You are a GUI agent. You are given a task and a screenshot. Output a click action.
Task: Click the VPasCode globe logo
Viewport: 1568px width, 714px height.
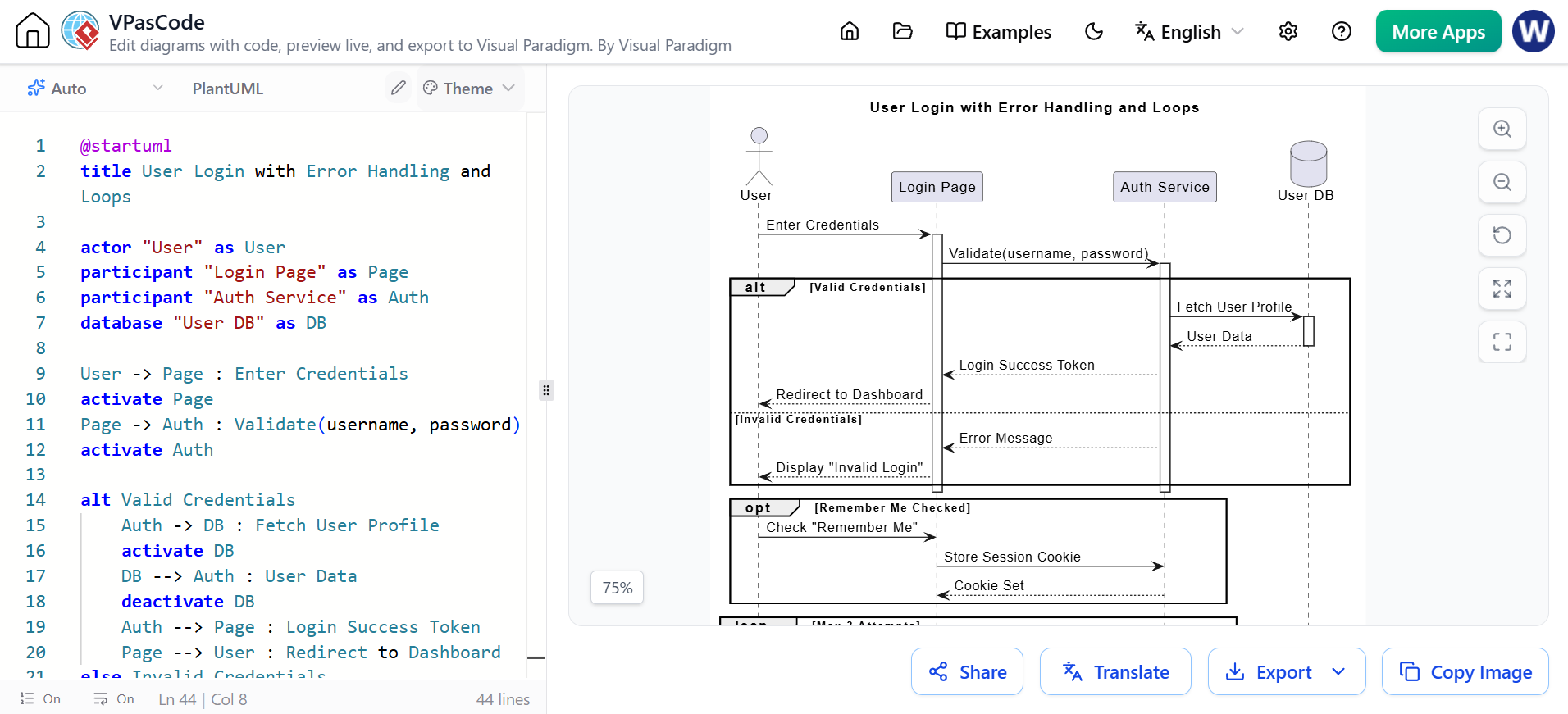click(80, 31)
